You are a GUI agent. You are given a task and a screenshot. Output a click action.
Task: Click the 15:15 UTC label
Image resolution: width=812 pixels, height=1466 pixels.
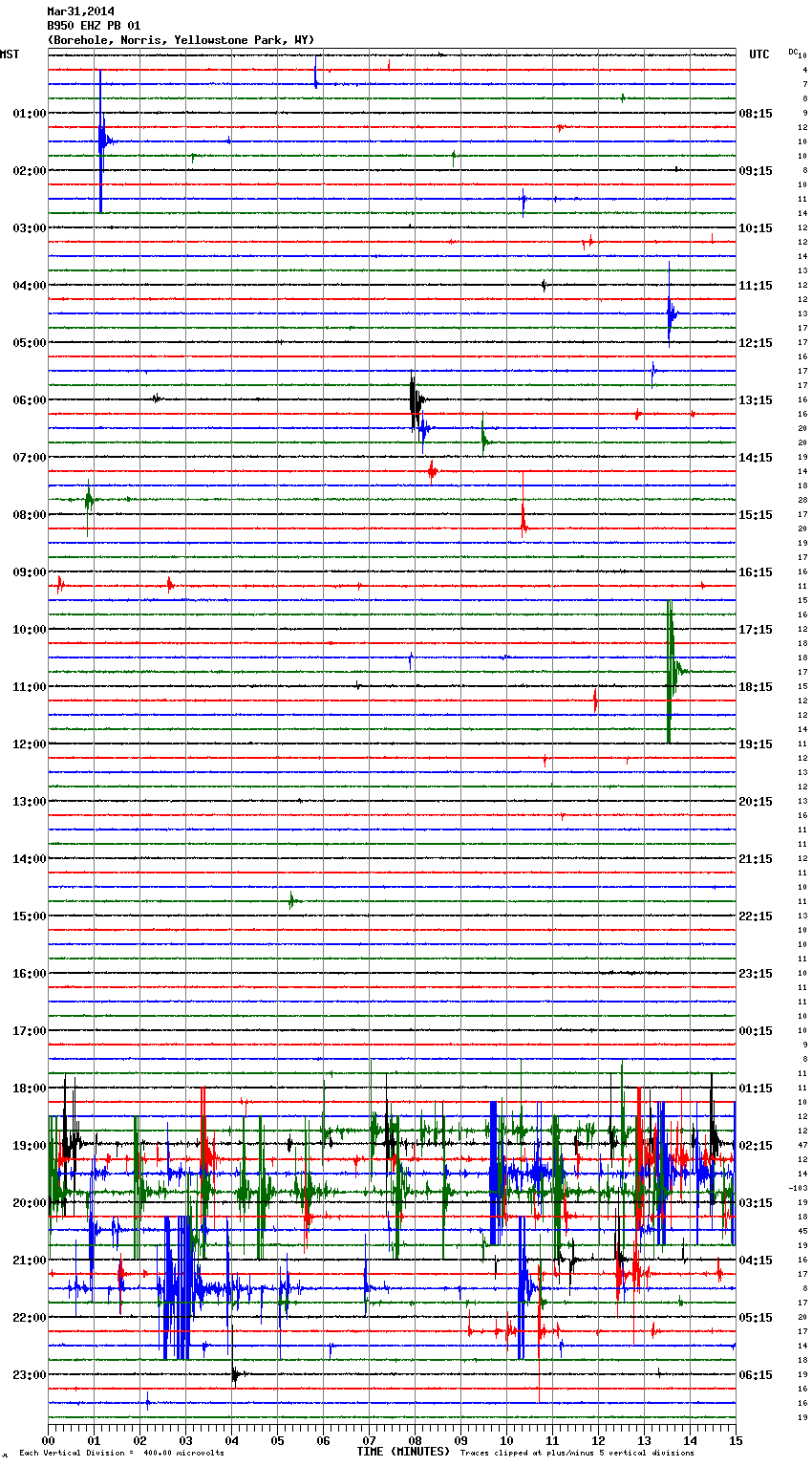point(756,515)
